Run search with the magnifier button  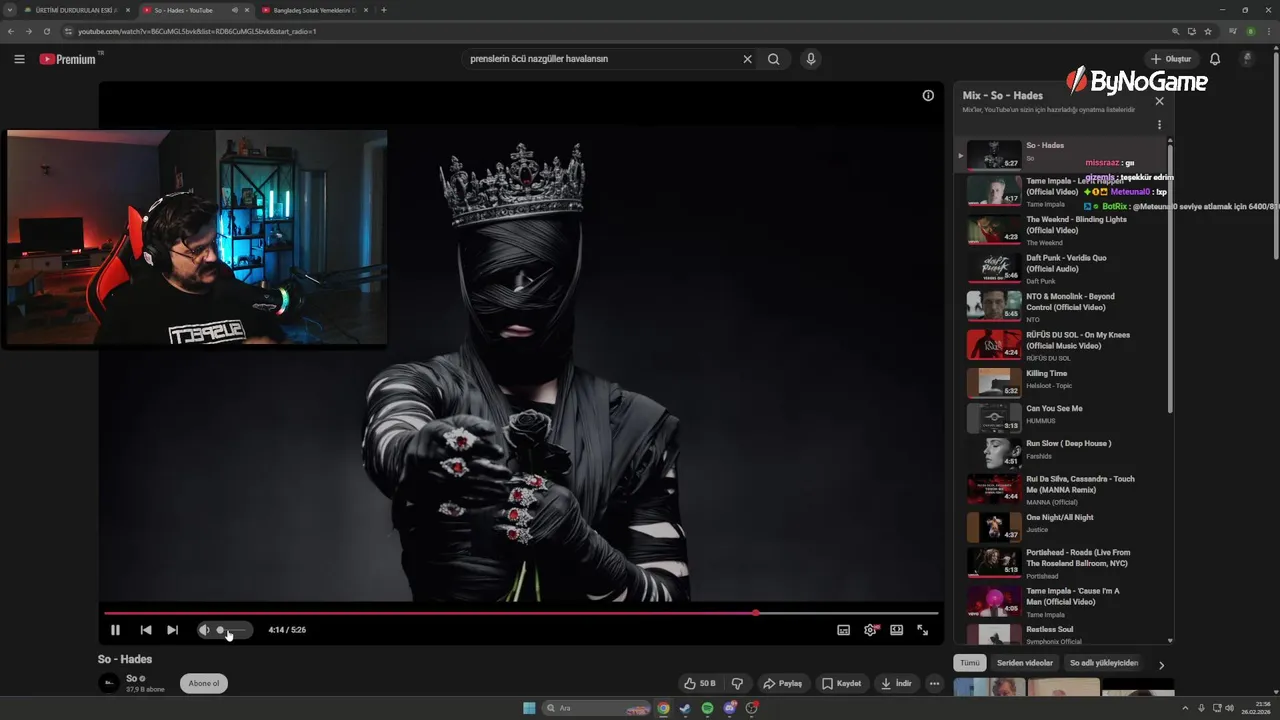coord(774,59)
